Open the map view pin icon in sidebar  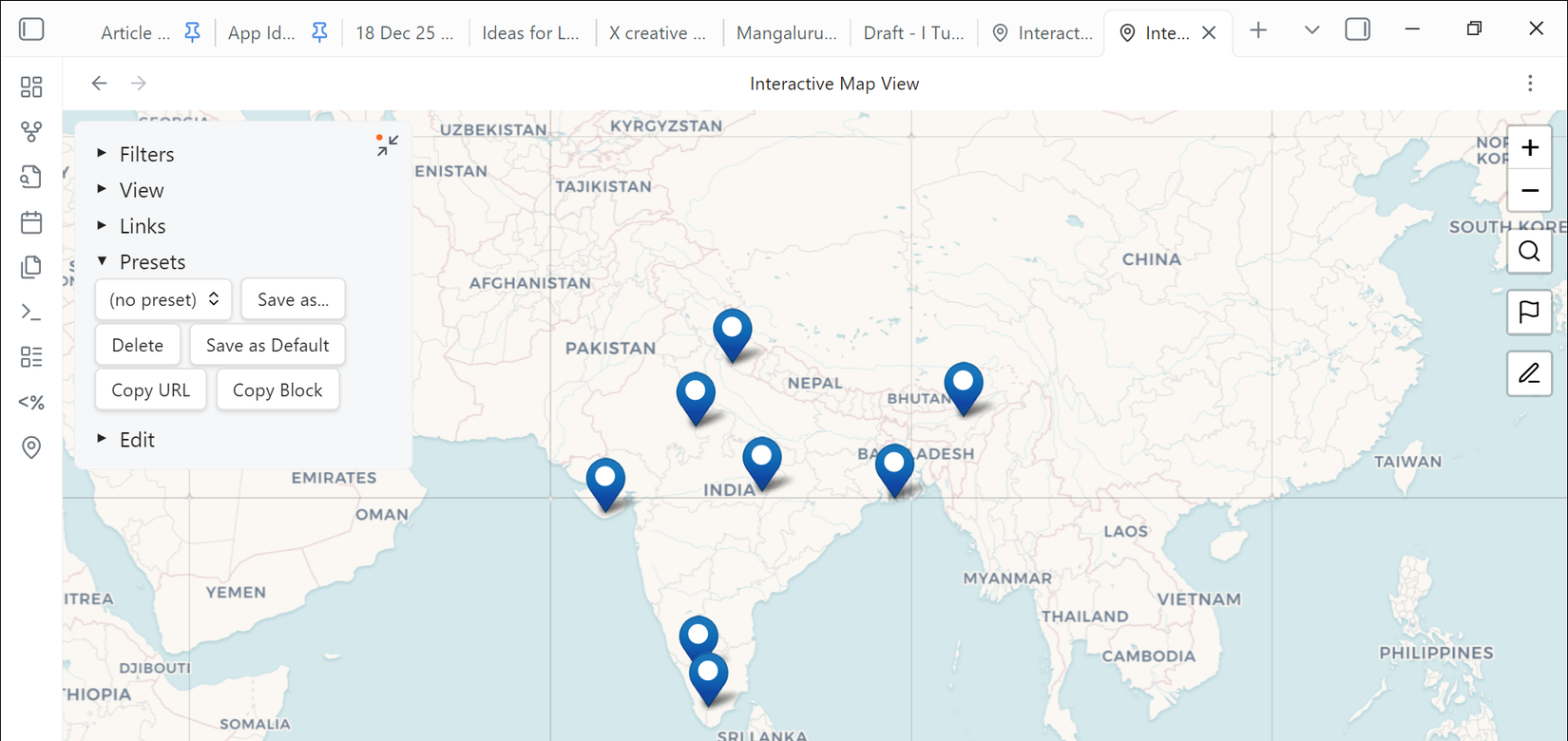[31, 447]
